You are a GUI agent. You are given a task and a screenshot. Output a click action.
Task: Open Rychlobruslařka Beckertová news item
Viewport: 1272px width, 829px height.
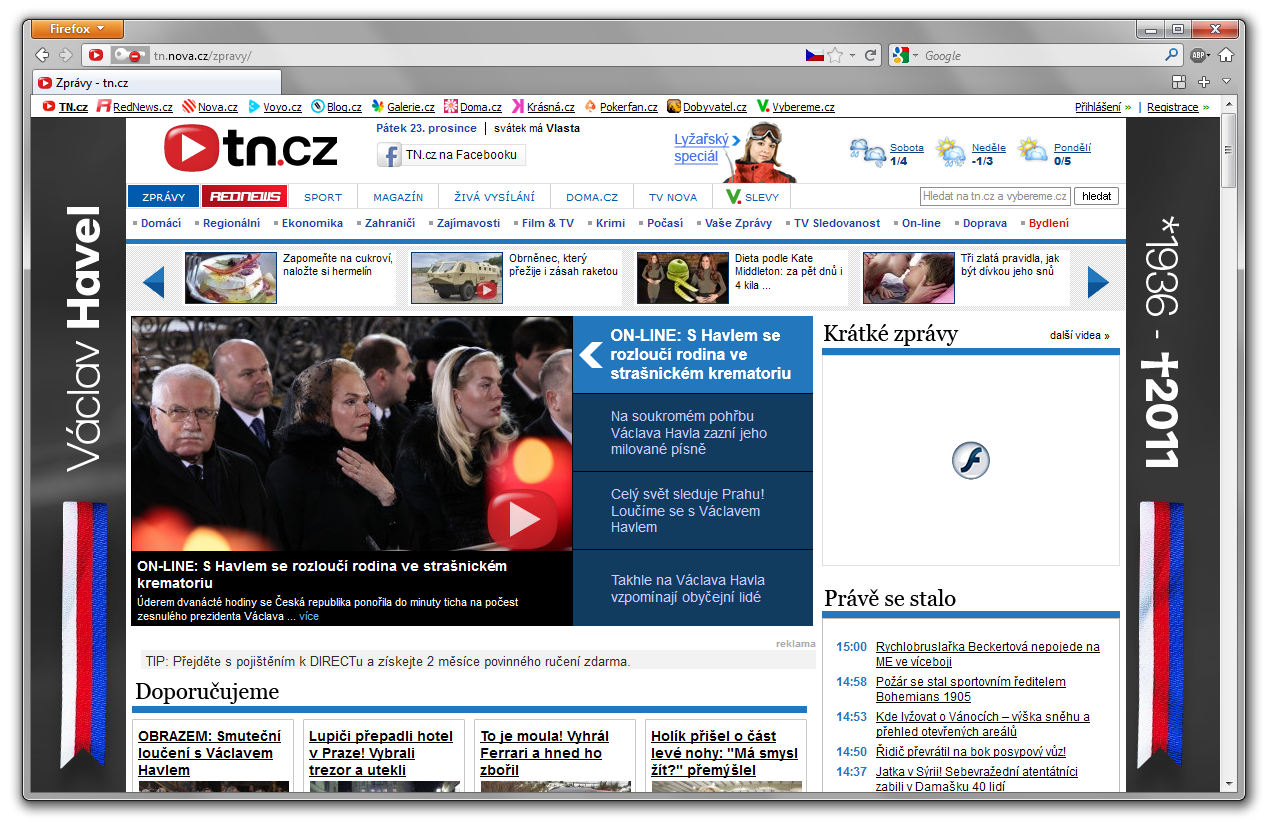[x=988, y=654]
